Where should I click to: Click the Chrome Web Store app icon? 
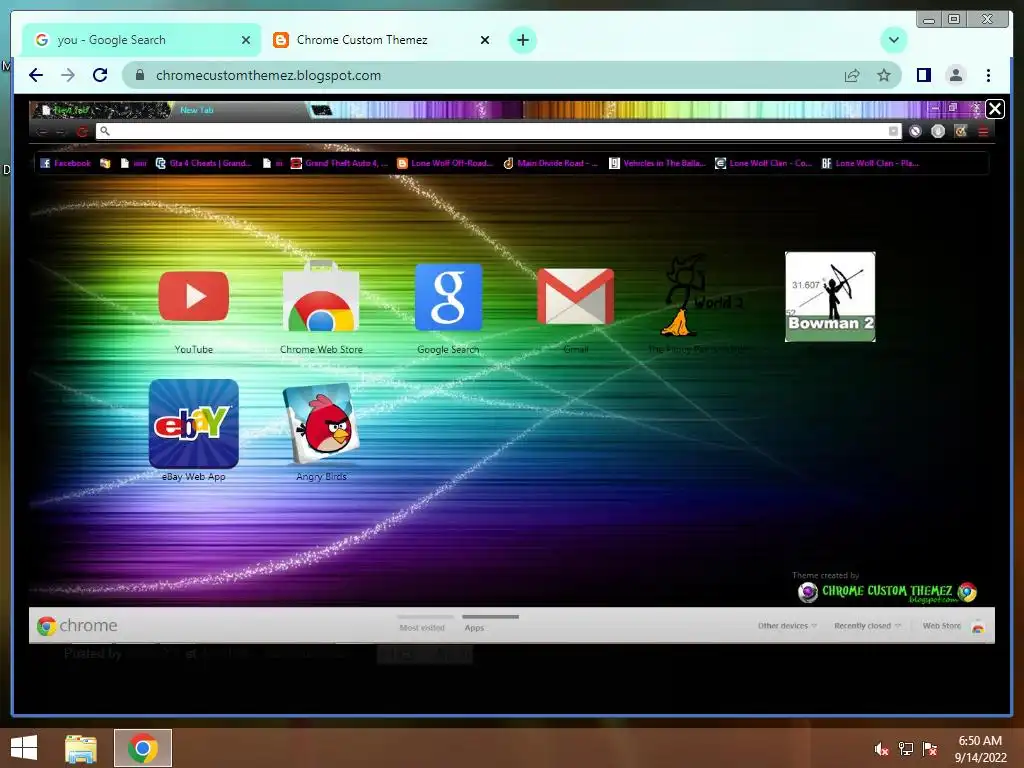pos(321,296)
